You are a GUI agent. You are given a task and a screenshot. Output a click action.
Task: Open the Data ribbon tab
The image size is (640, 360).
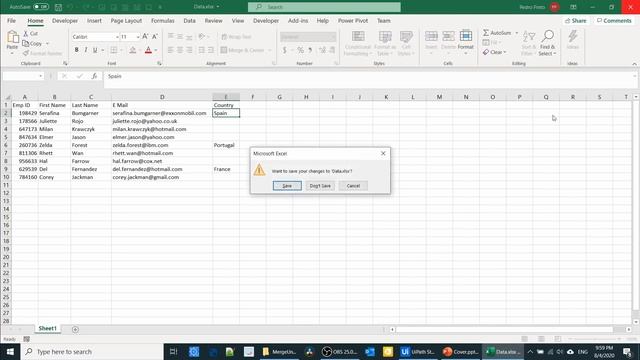(189, 20)
